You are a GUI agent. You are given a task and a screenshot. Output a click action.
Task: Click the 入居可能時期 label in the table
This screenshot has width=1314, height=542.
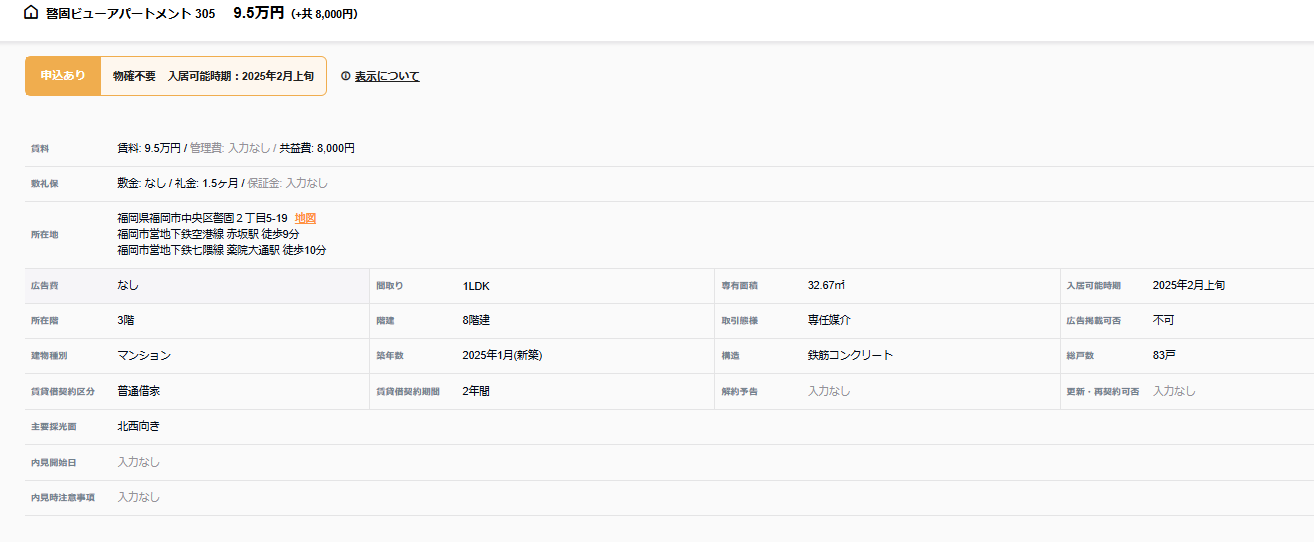coord(1094,286)
